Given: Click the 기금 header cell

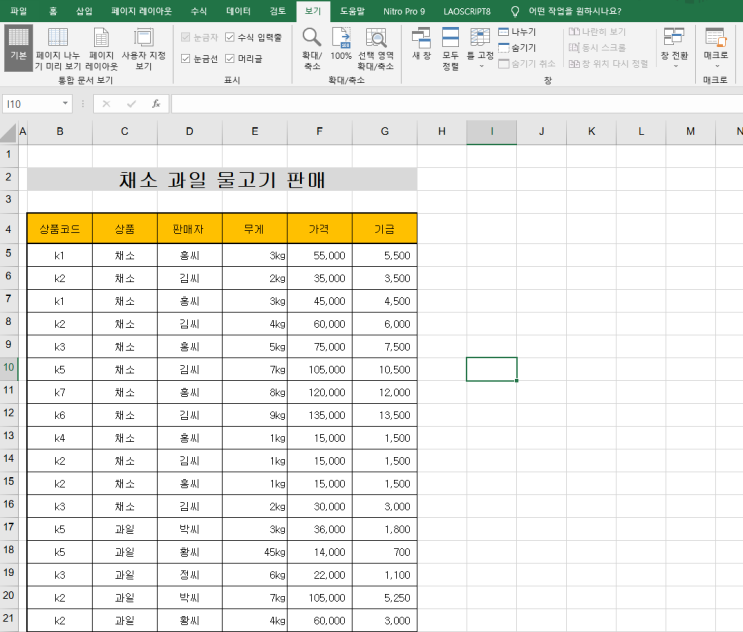Looking at the screenshot, I should [x=384, y=229].
